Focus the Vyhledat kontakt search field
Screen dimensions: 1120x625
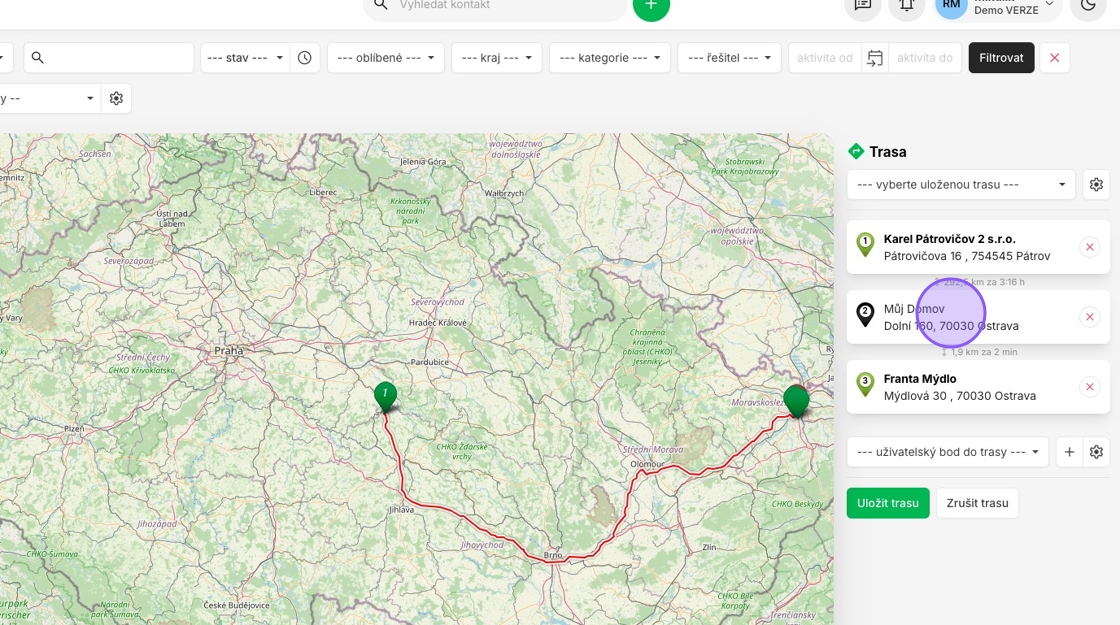coord(496,6)
